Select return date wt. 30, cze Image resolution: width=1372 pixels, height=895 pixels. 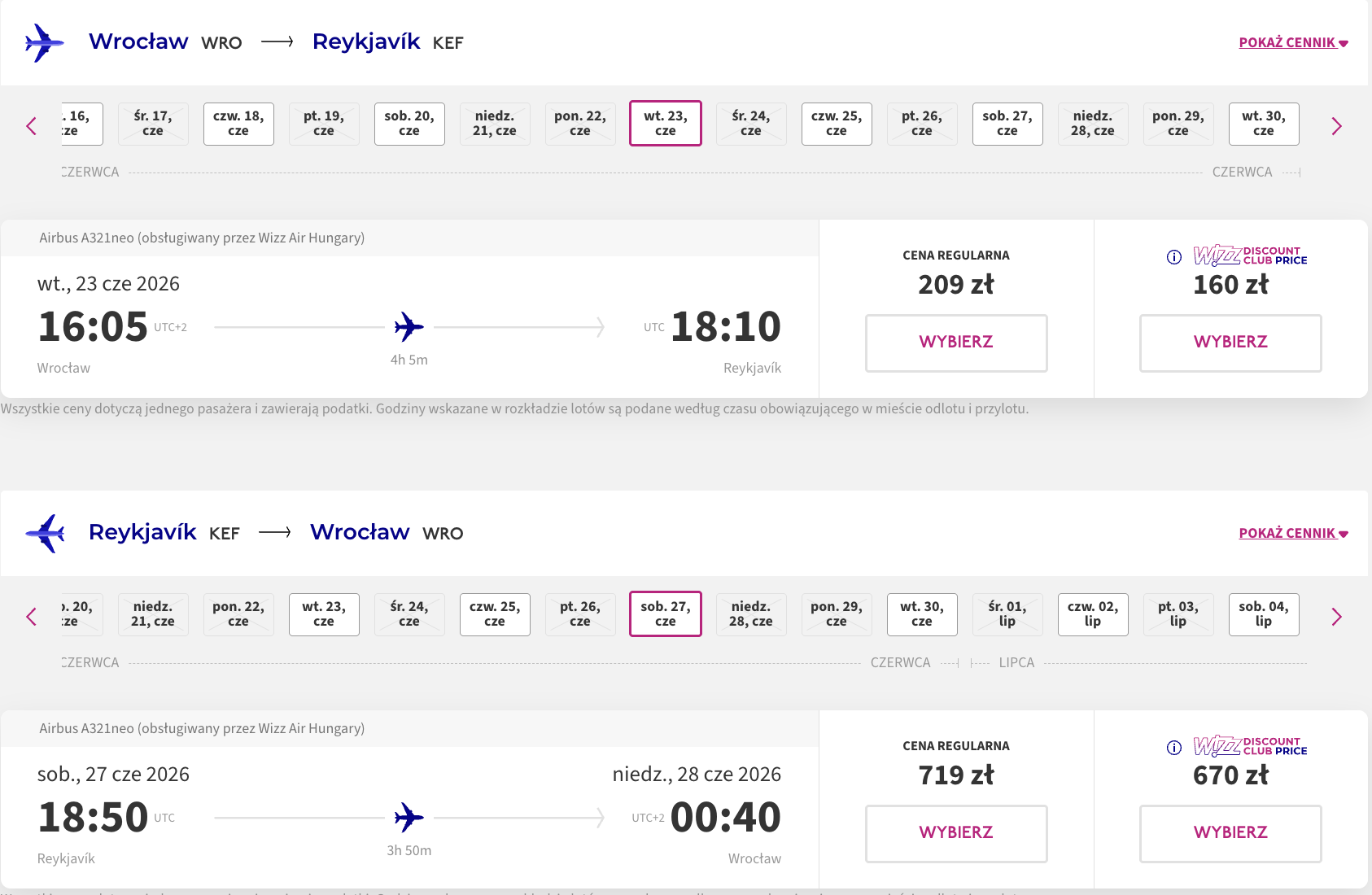point(922,614)
